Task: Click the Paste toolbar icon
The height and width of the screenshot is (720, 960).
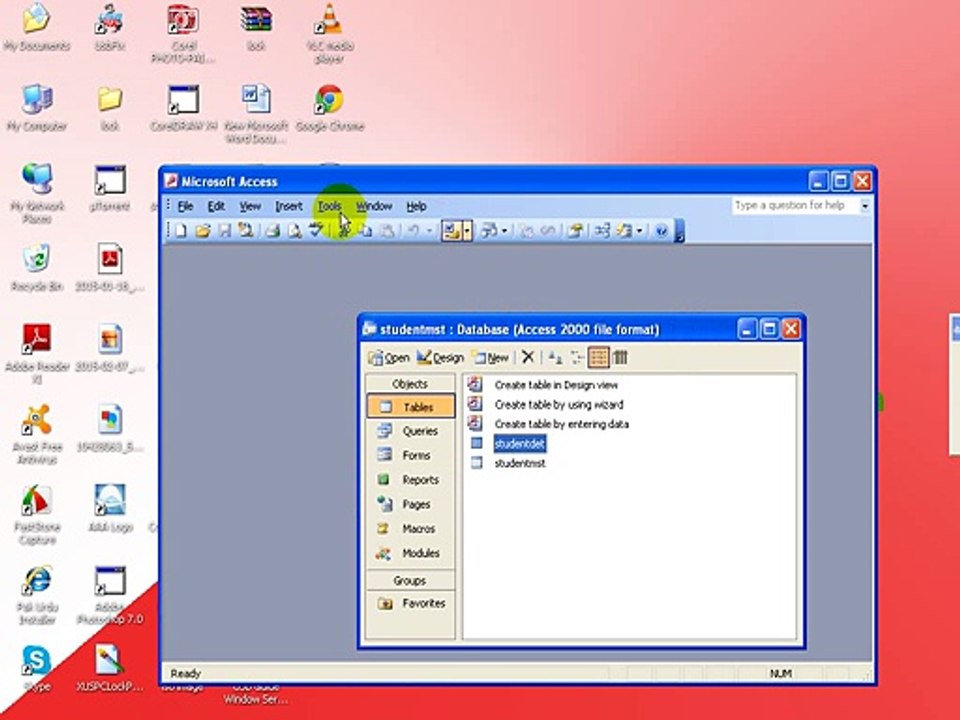Action: tap(387, 231)
